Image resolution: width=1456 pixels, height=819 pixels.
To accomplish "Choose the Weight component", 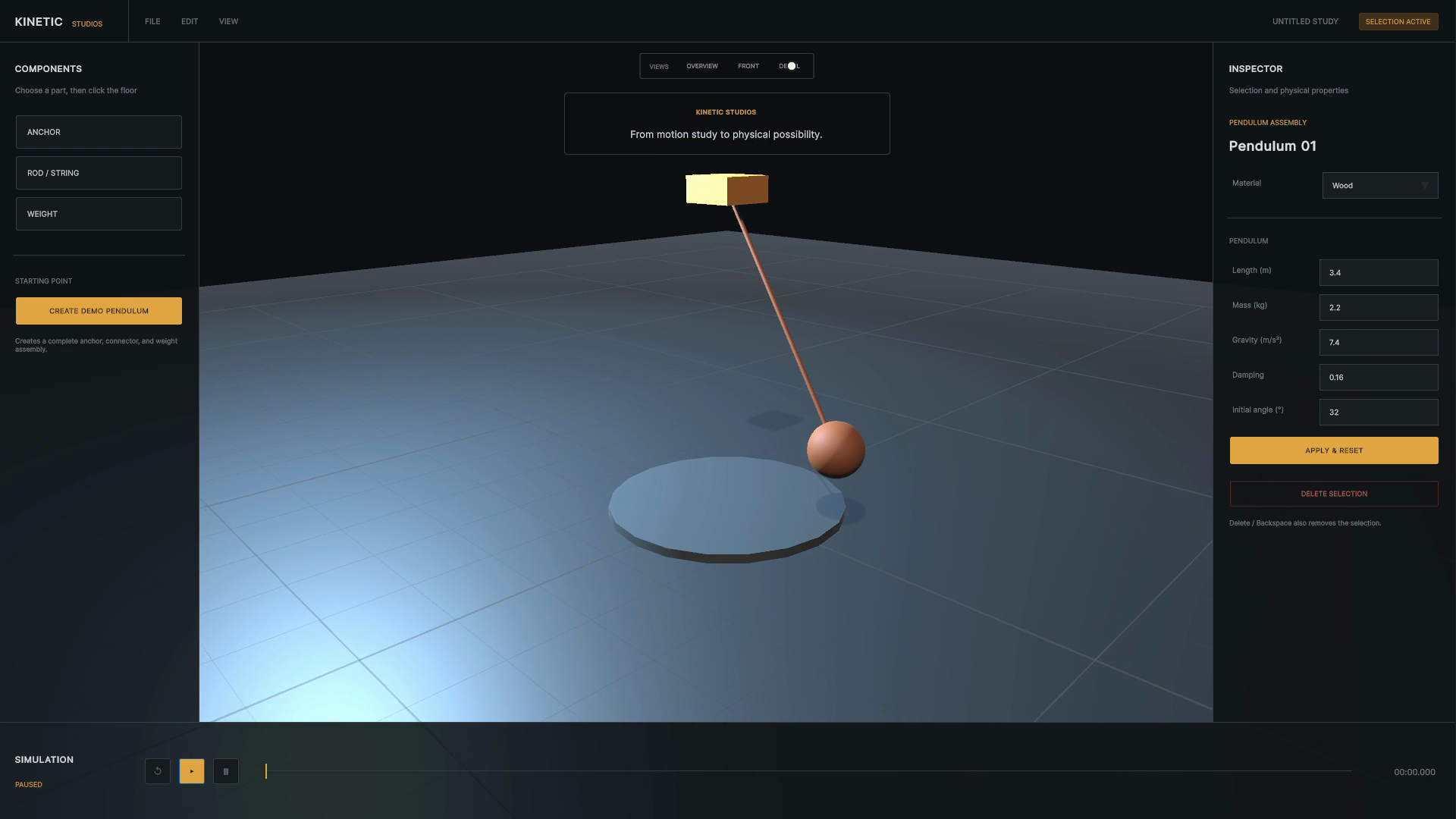I will coord(99,214).
